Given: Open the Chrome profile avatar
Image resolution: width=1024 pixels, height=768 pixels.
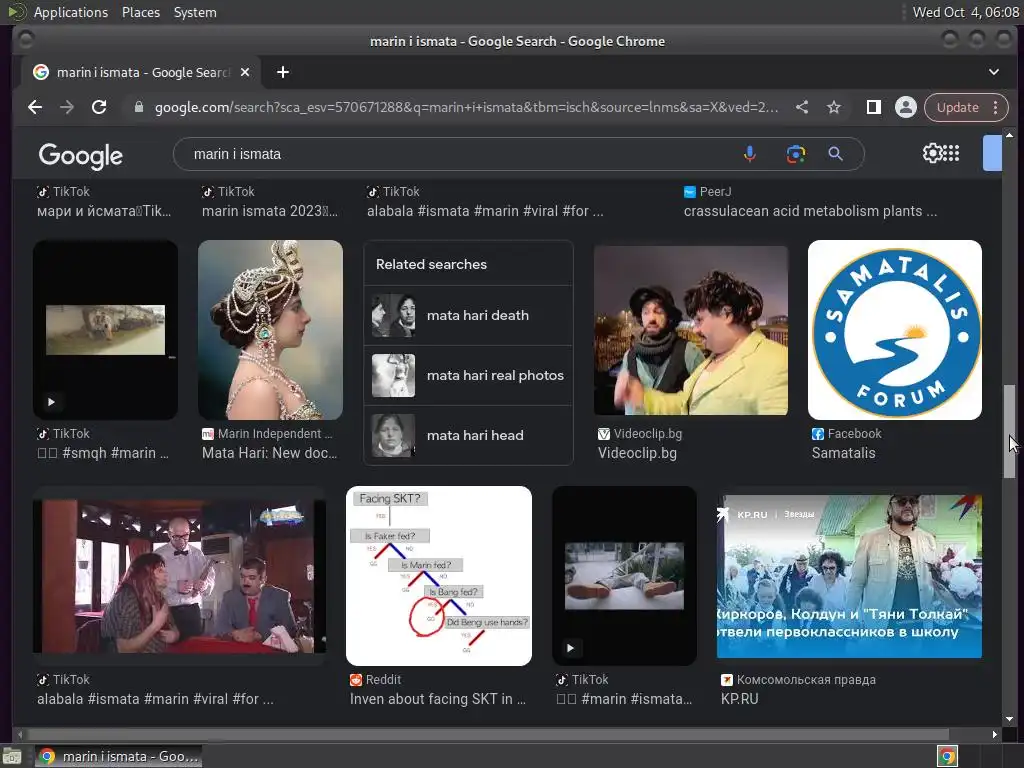Looking at the screenshot, I should 906,107.
